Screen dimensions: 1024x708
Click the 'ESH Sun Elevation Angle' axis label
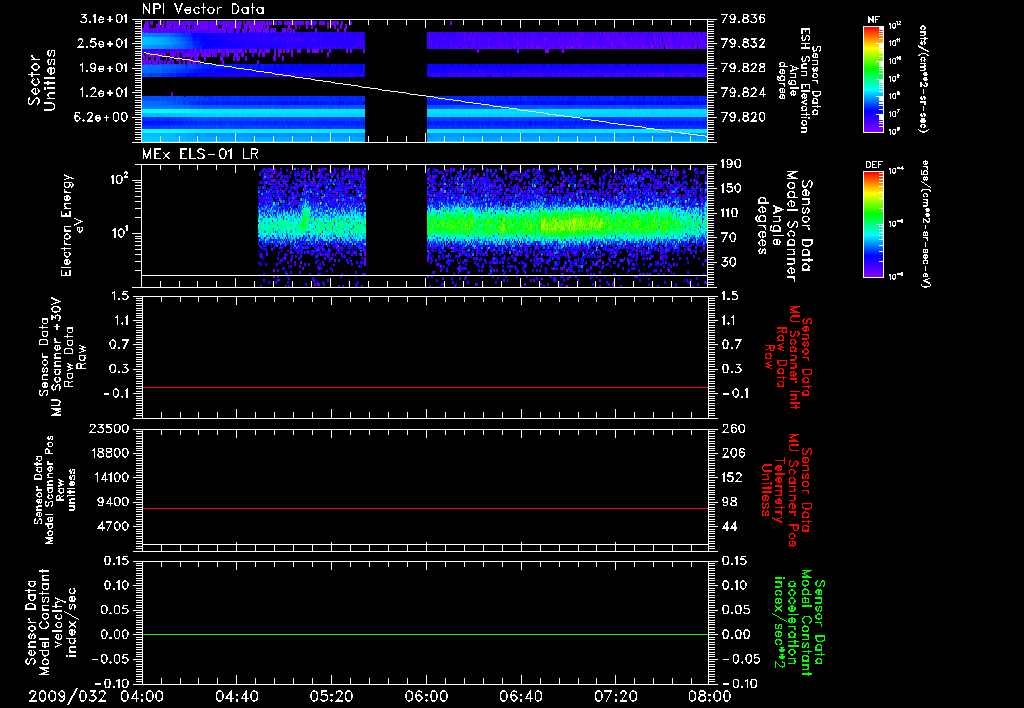point(799,80)
